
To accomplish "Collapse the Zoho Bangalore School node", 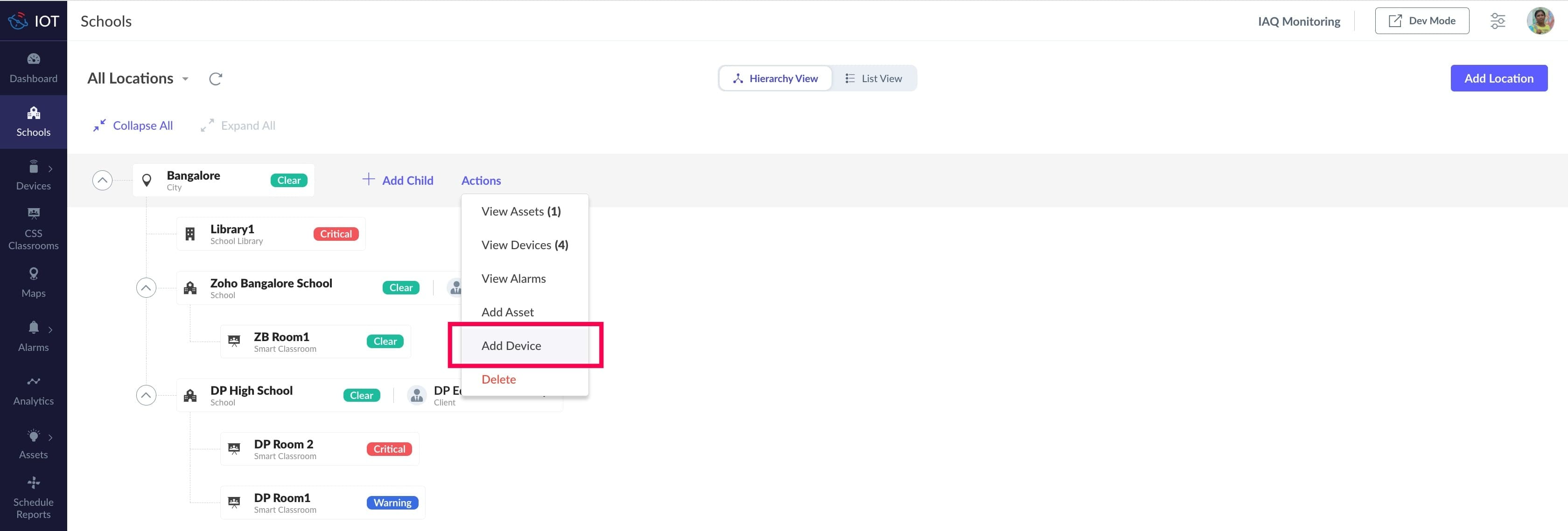I will [146, 287].
